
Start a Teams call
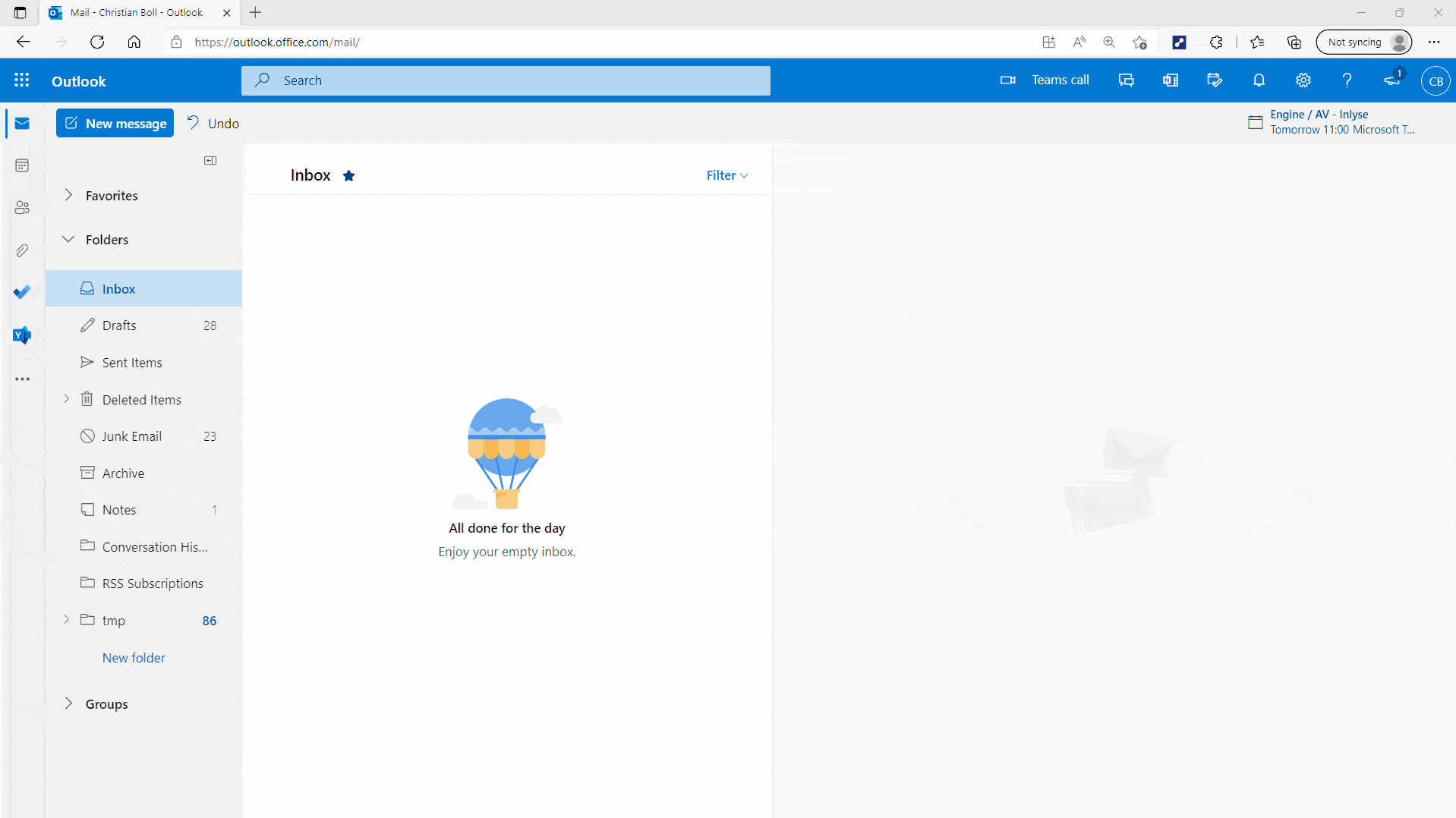pos(1045,80)
